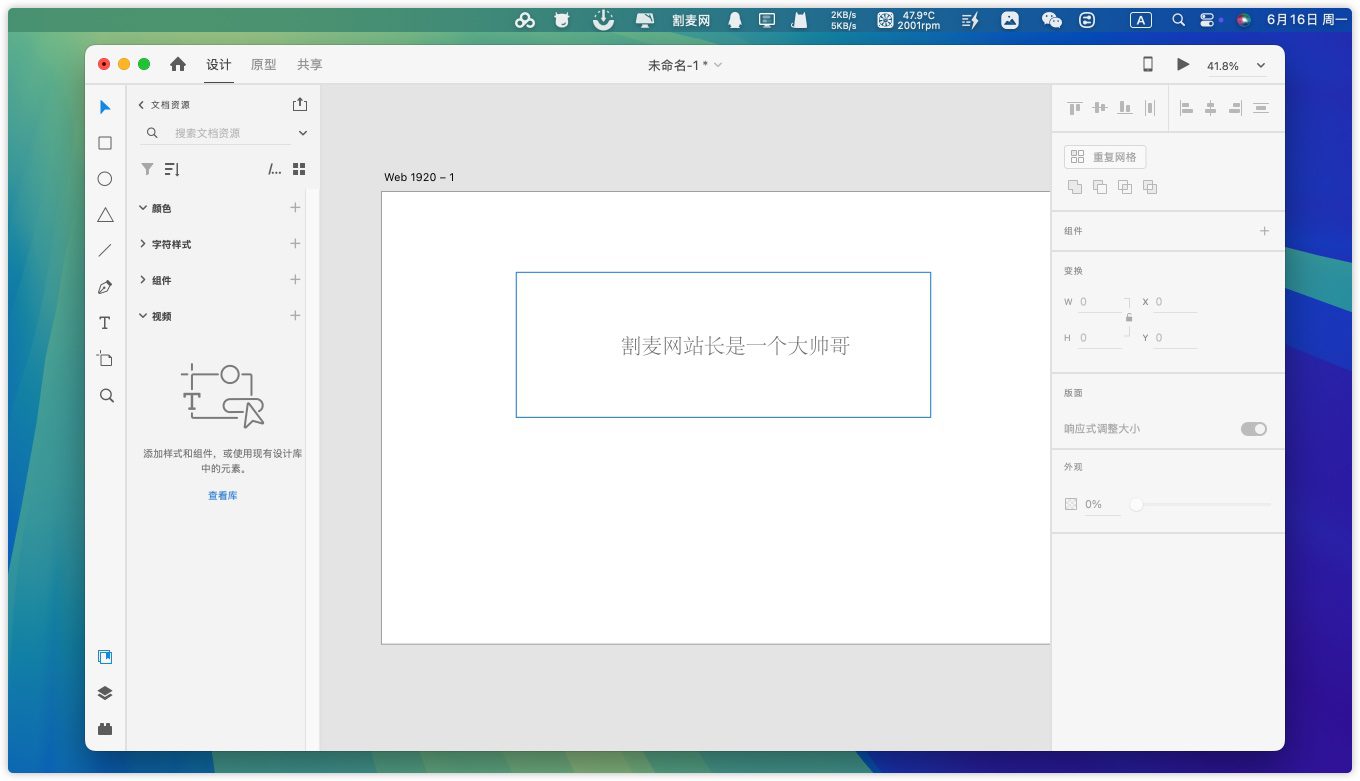Switch to the 共享 tab
The image size is (1360, 781).
309,65
